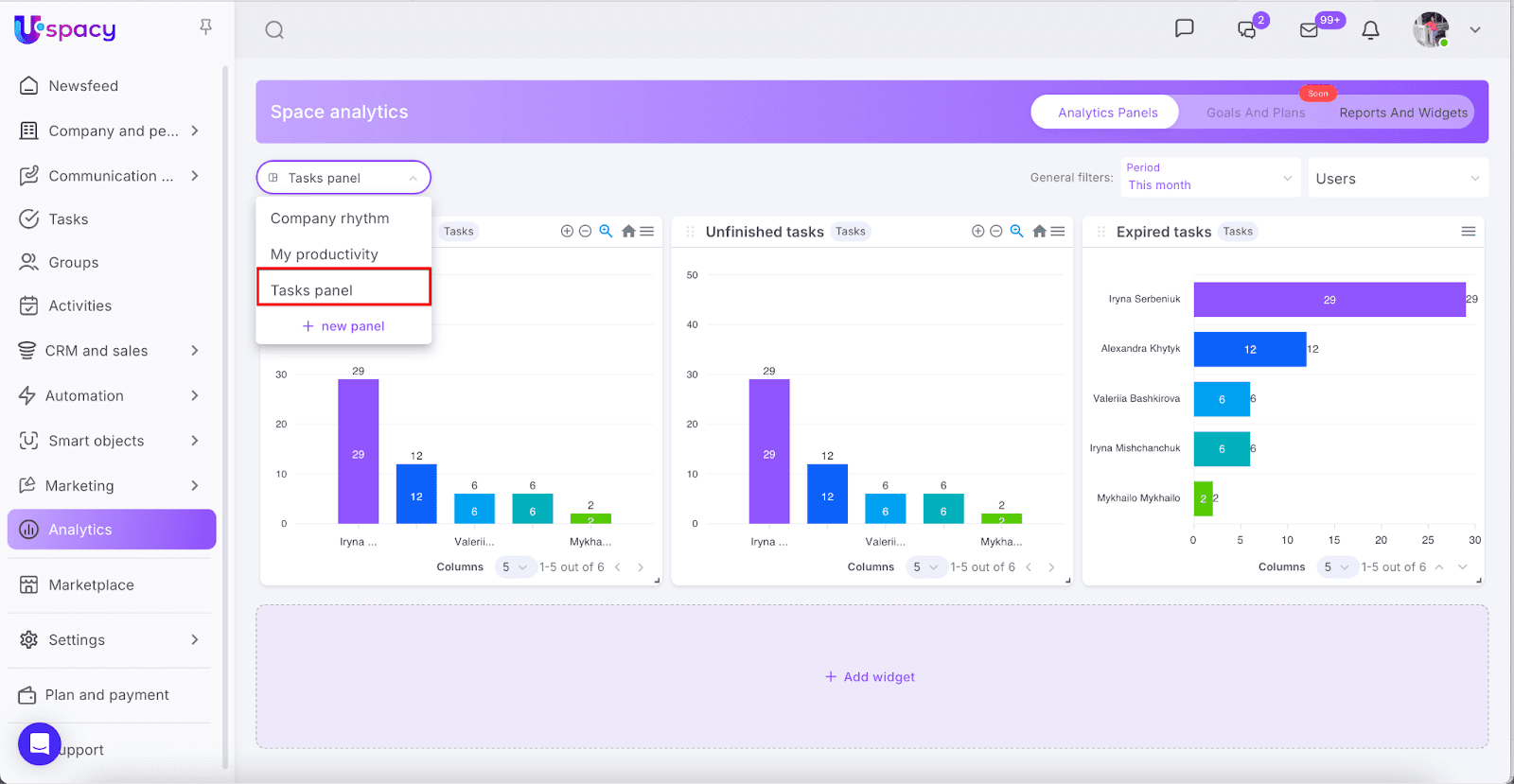Open Columns count dropdown in Expired tasks widget
This screenshot has width=1514, height=784.
pyautogui.click(x=1335, y=567)
